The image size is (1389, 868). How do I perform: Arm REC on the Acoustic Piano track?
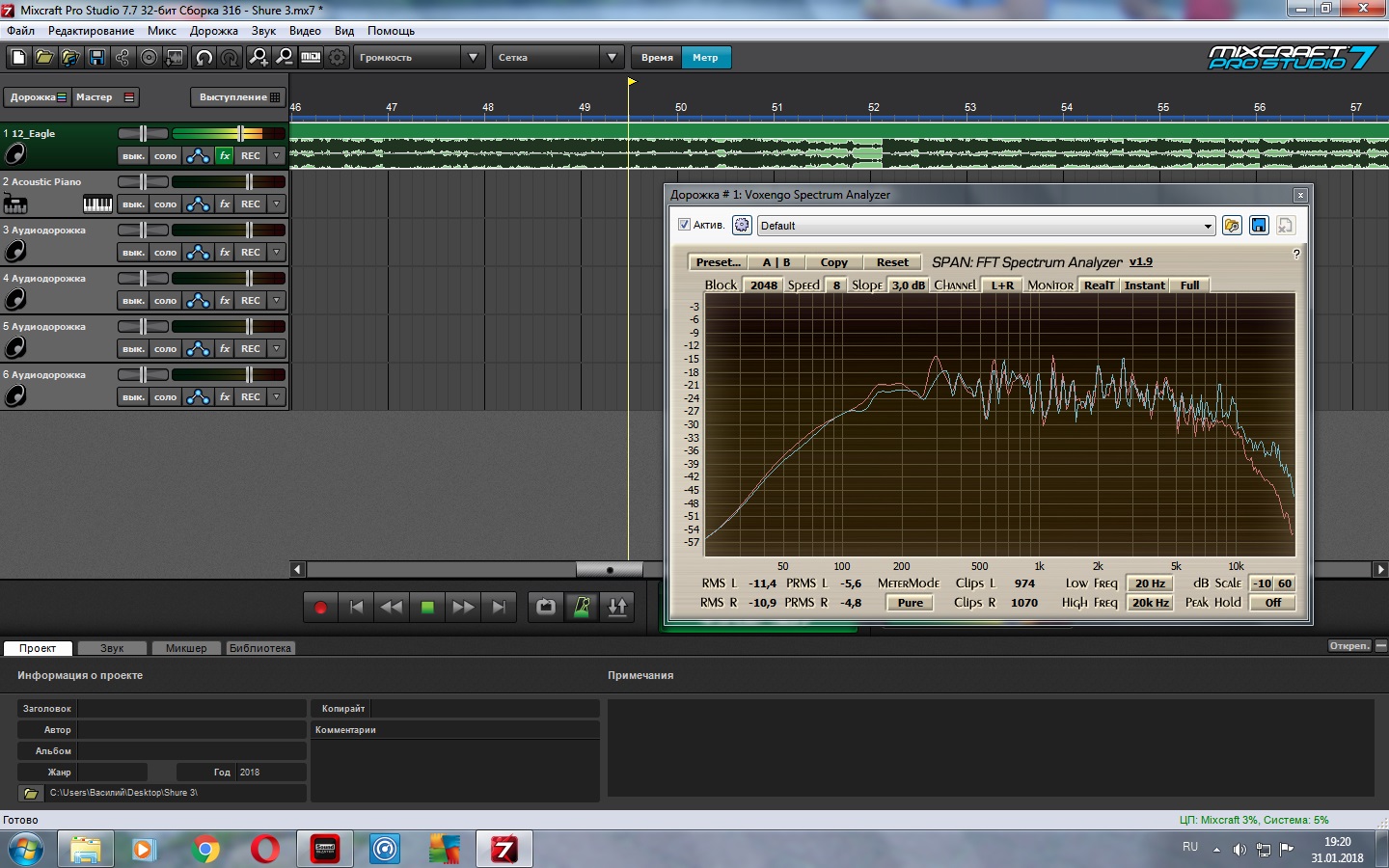[251, 203]
